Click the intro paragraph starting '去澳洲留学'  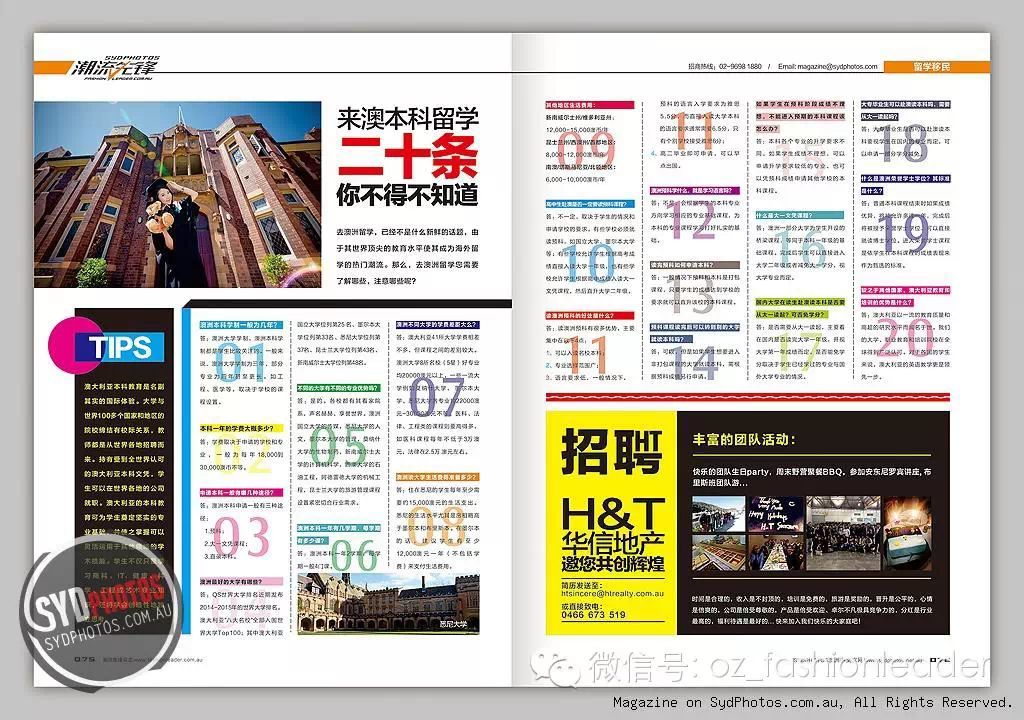tap(408, 256)
